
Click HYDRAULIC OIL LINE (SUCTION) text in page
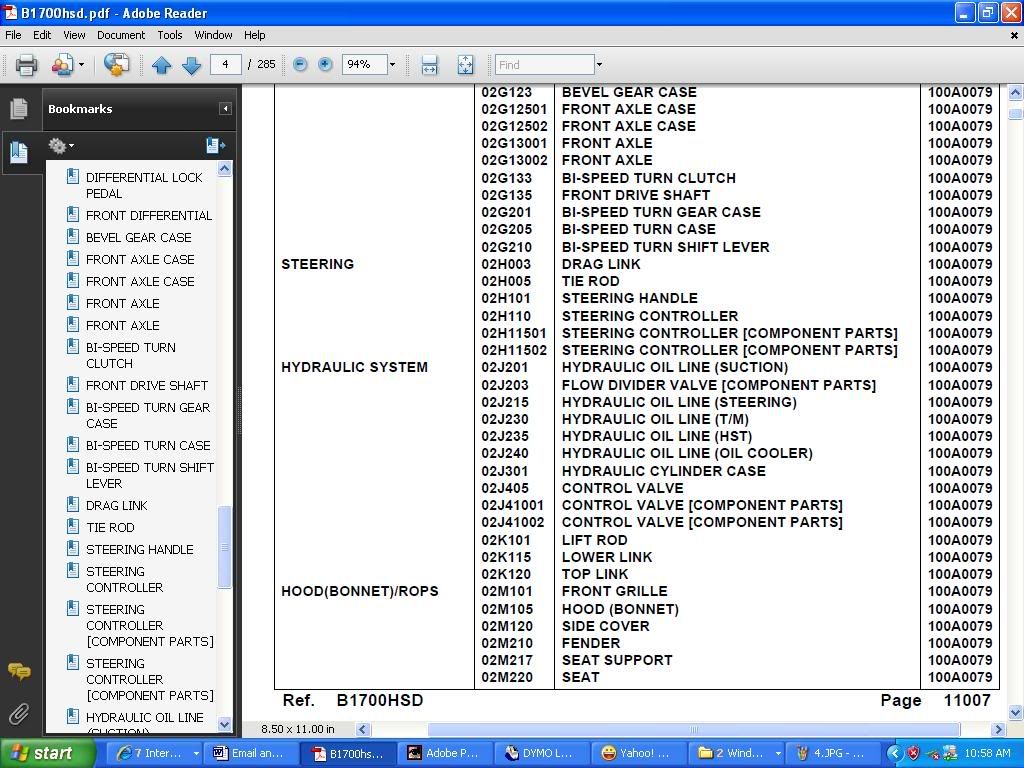click(675, 367)
